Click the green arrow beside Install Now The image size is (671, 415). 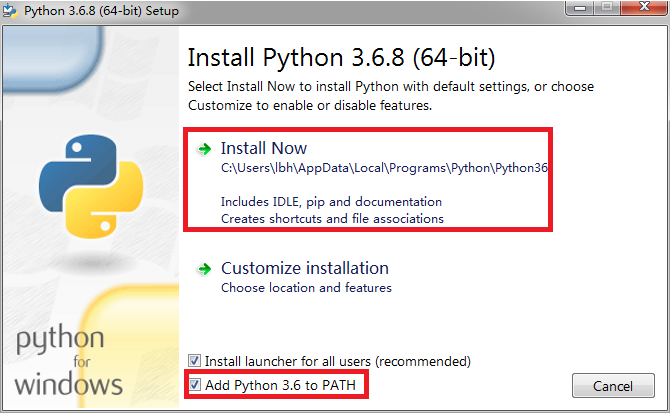(205, 149)
